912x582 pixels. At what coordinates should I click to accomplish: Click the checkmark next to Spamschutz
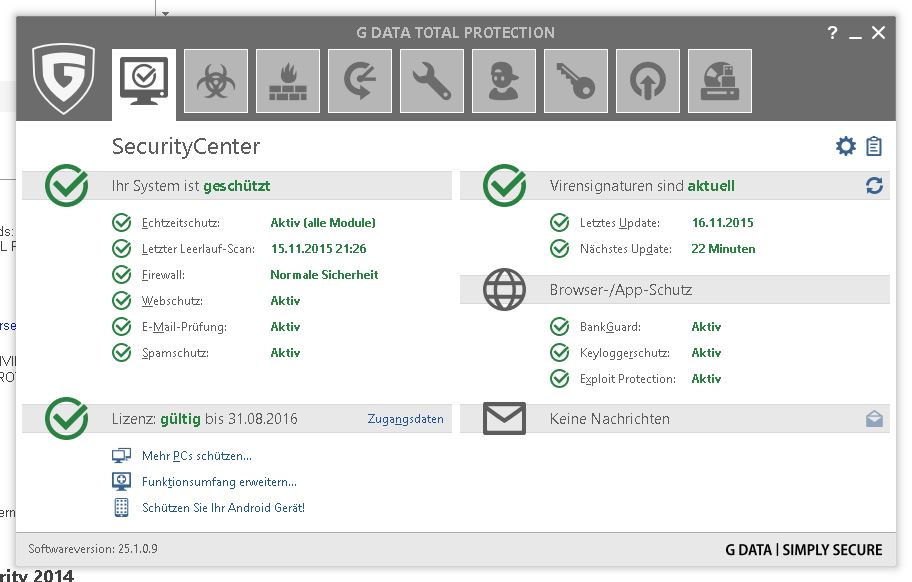(122, 352)
